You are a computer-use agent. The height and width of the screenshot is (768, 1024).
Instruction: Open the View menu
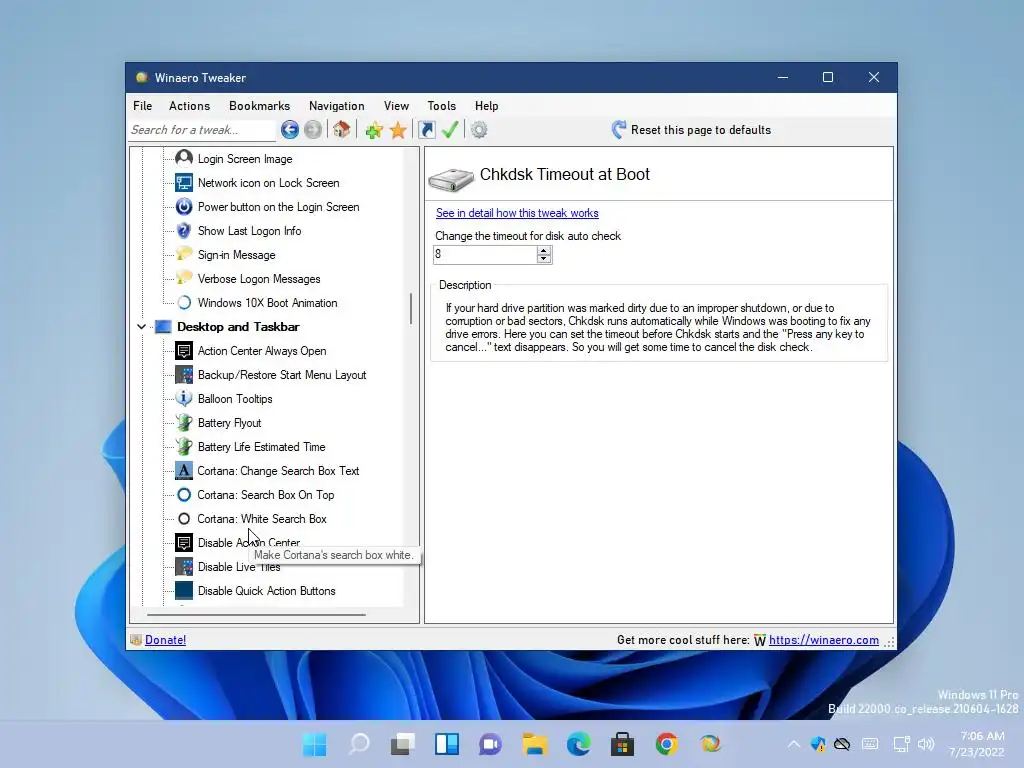coord(396,106)
